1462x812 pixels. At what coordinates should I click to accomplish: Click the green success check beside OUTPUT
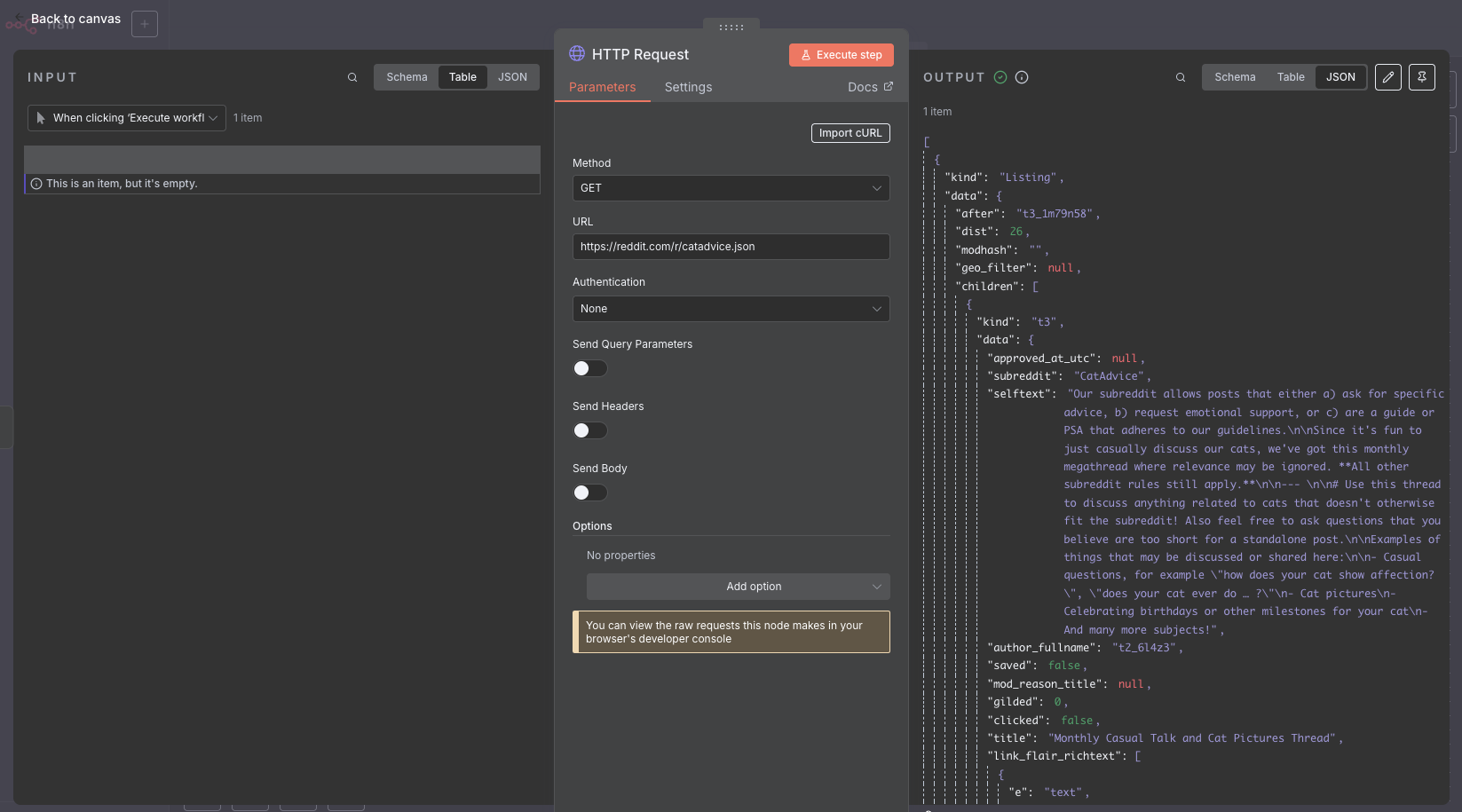tap(1000, 77)
